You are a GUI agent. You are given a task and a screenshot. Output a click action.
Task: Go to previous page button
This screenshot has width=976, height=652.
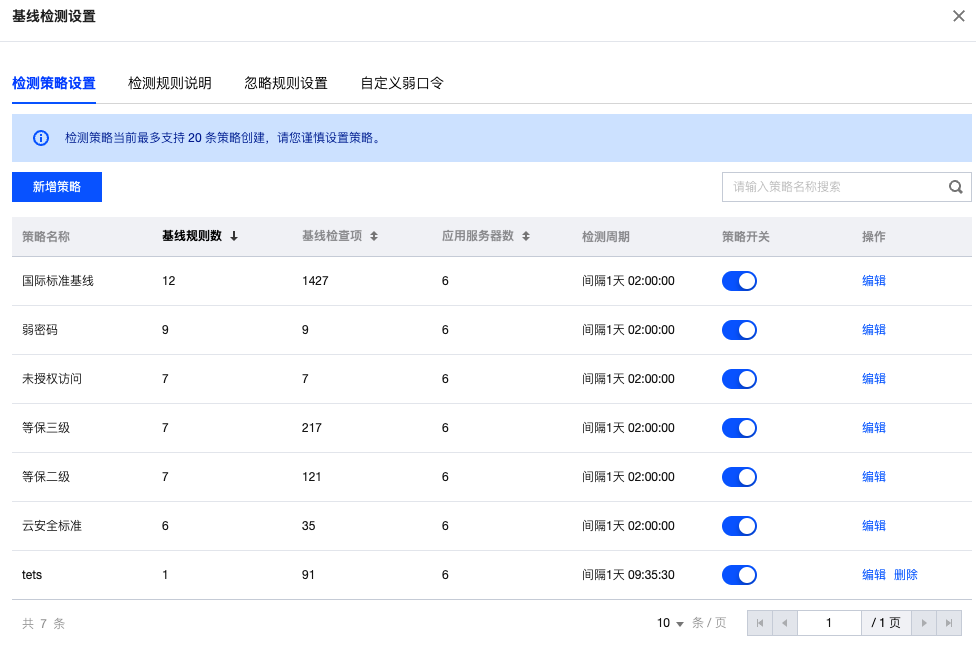pos(785,623)
